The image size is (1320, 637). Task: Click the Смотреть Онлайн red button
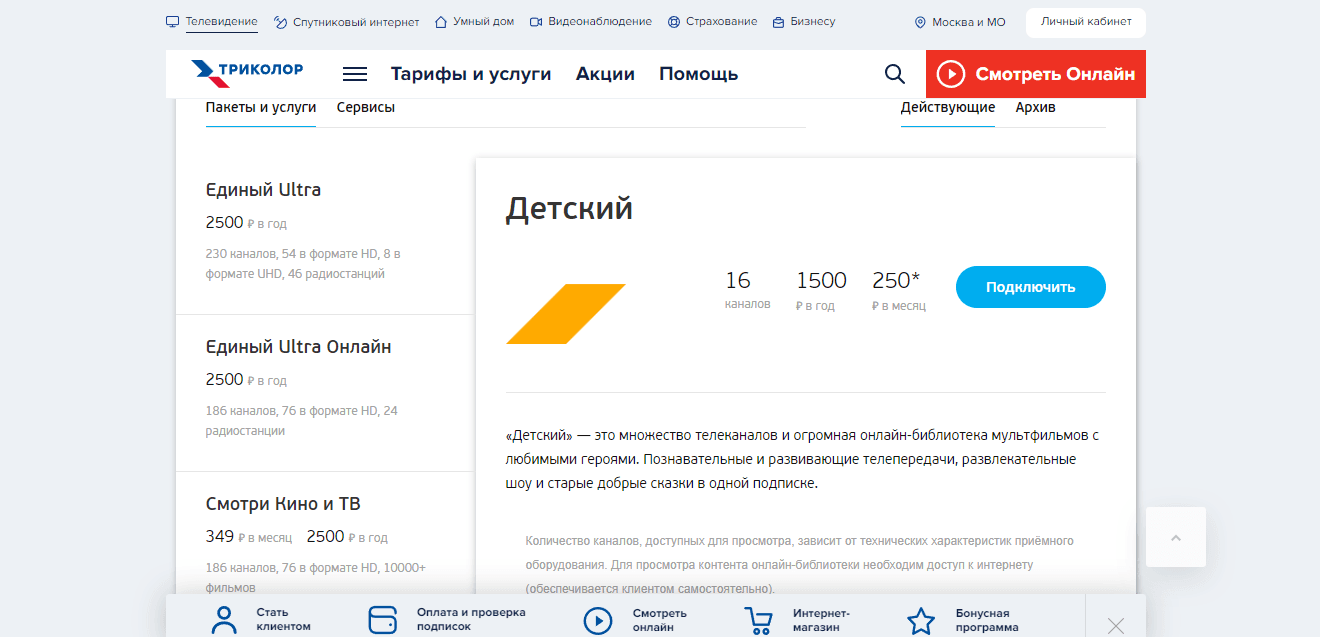click(1035, 74)
